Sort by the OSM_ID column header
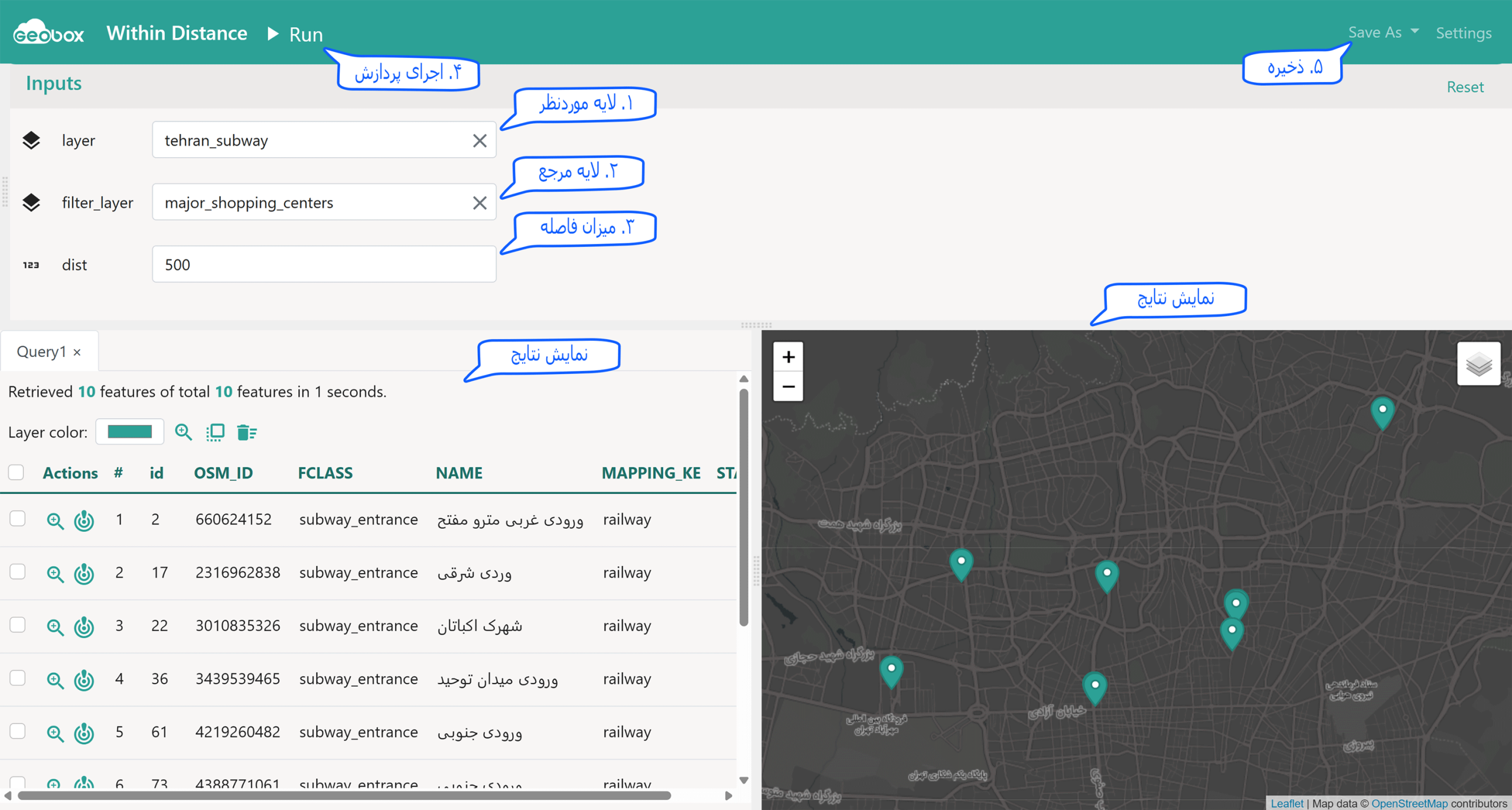1512x810 pixels. click(223, 473)
